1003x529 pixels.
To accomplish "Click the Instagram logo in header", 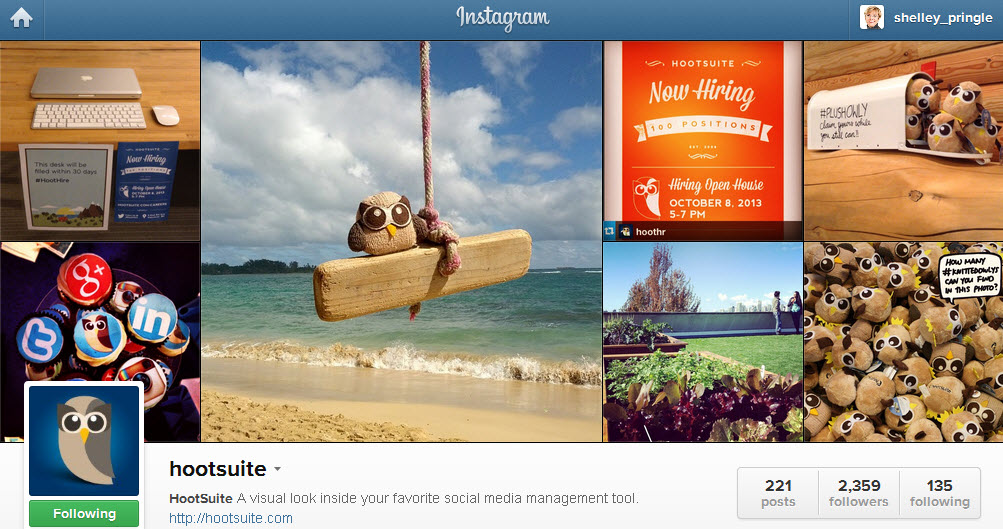I will coord(502,18).
